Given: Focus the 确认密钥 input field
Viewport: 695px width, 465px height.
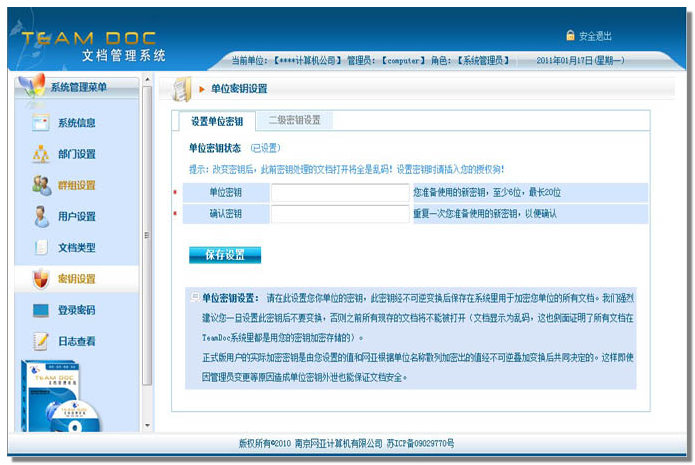Looking at the screenshot, I should click(x=340, y=213).
